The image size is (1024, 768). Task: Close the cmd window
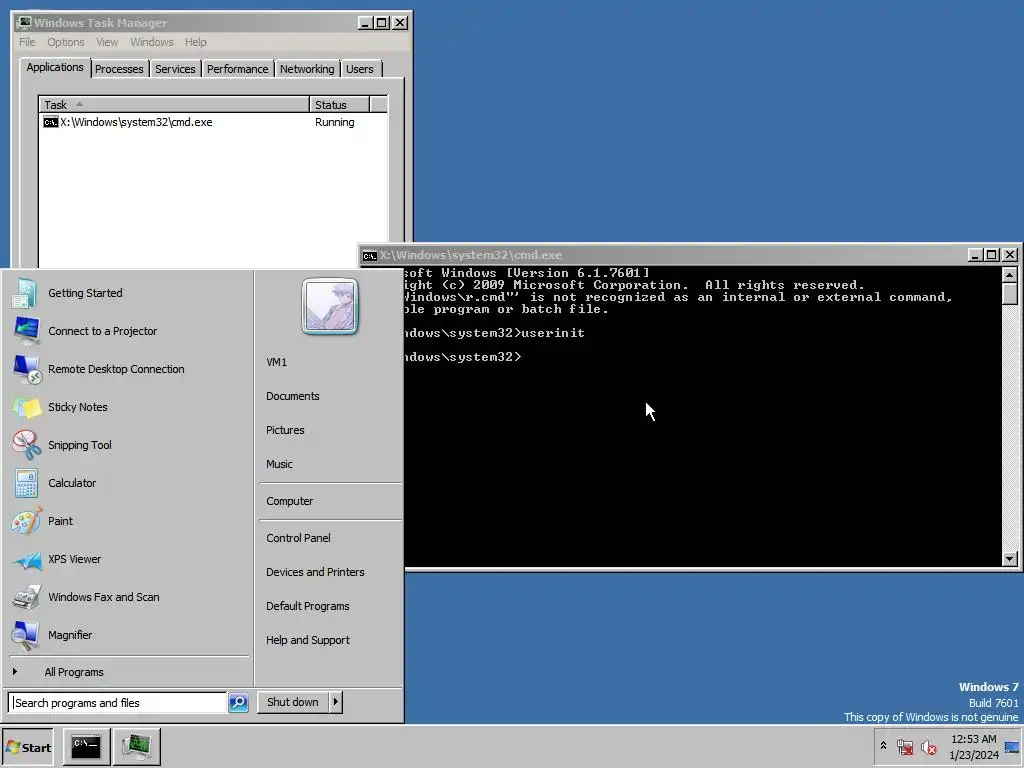(x=1010, y=255)
